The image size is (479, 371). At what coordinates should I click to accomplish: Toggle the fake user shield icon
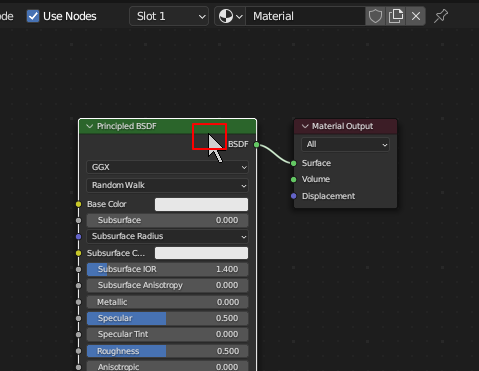coord(375,16)
